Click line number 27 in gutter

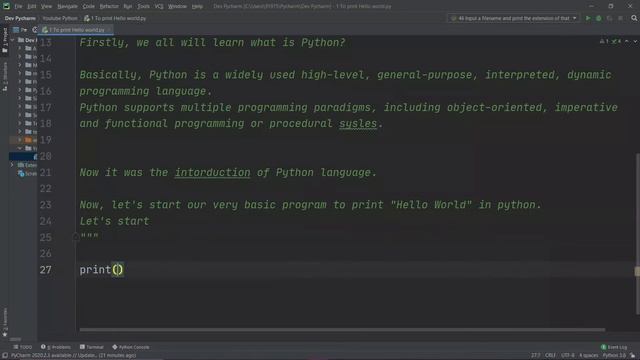[46, 270]
